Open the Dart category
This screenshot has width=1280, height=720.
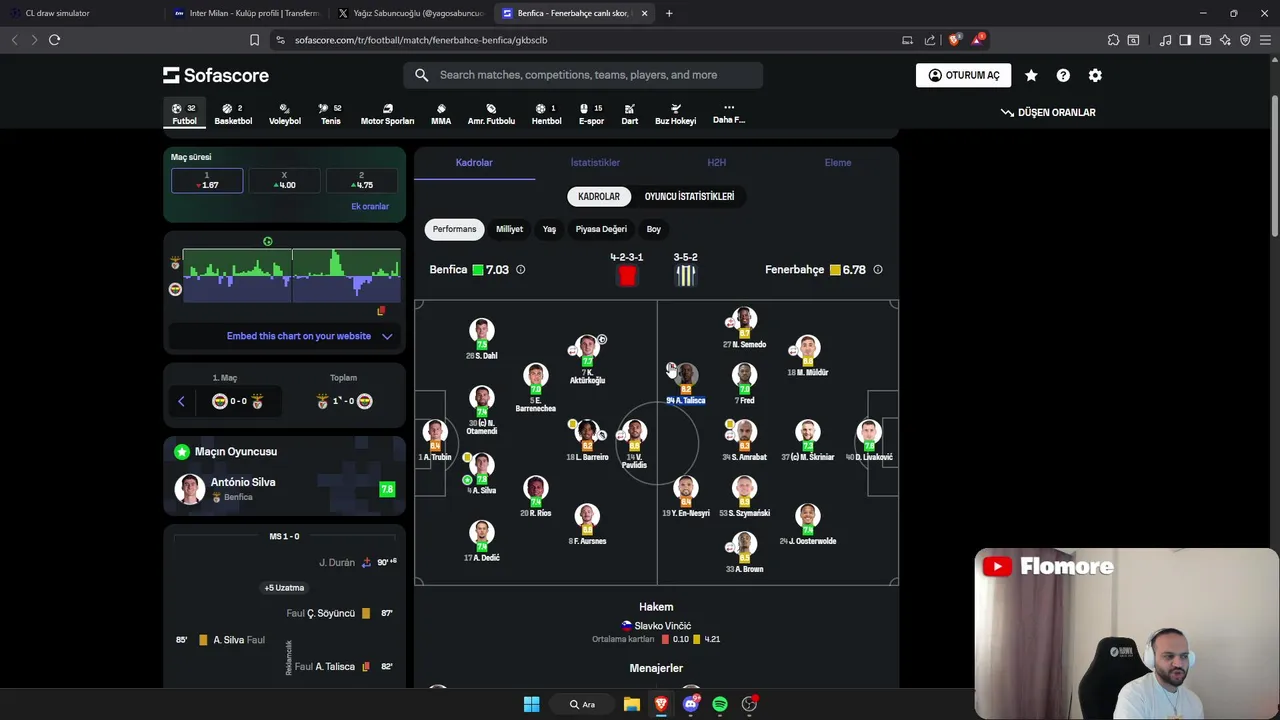[x=629, y=114]
